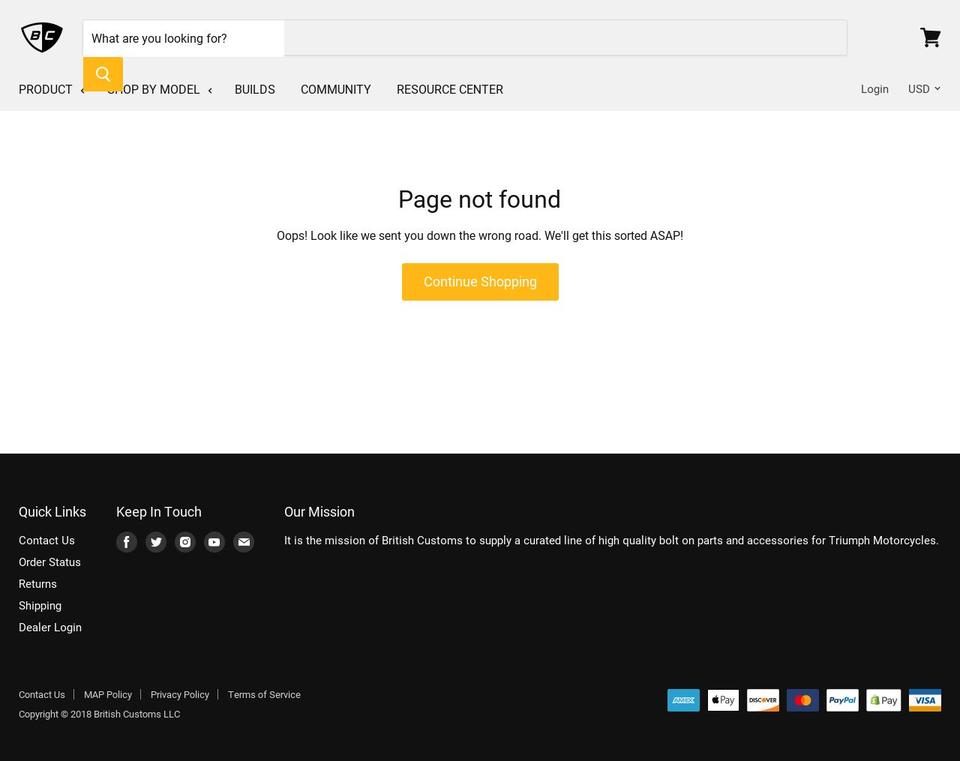Open the Dealer Login link

[x=50, y=628]
